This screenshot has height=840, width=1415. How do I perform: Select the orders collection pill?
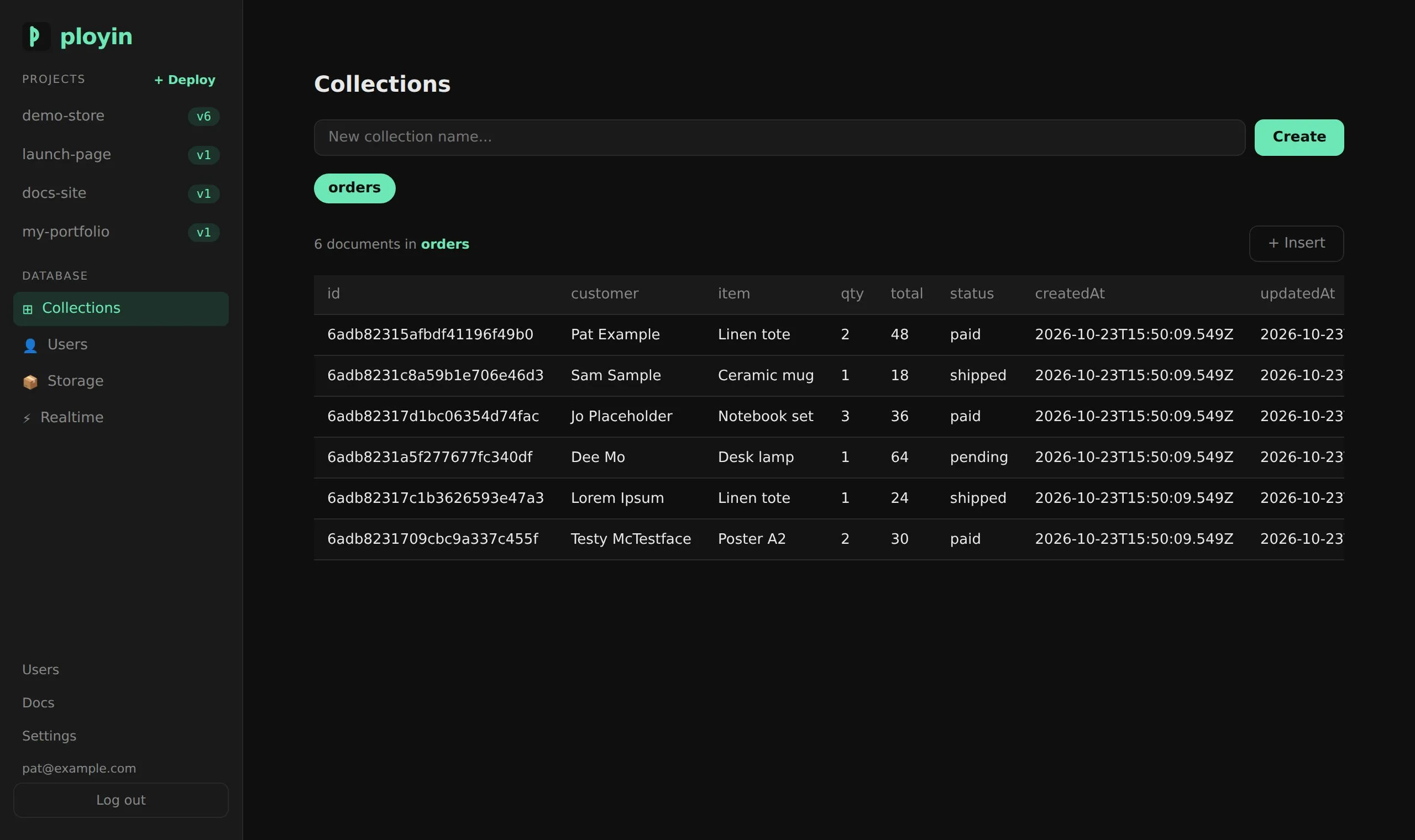point(354,188)
